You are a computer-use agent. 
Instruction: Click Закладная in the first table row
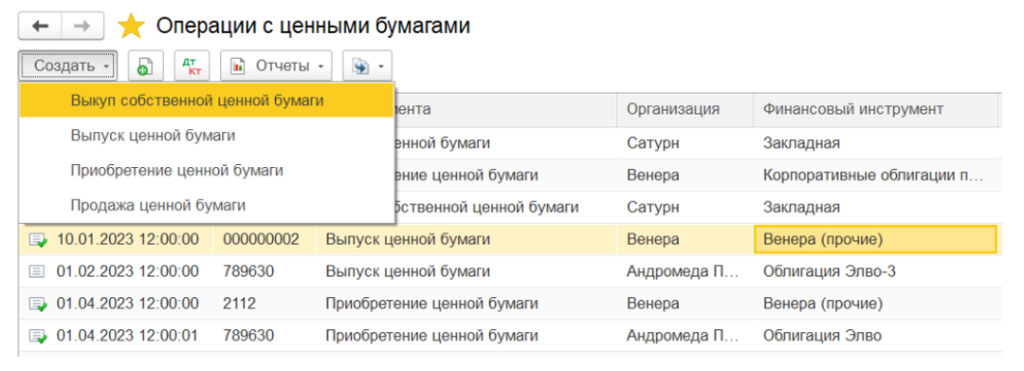coord(801,144)
